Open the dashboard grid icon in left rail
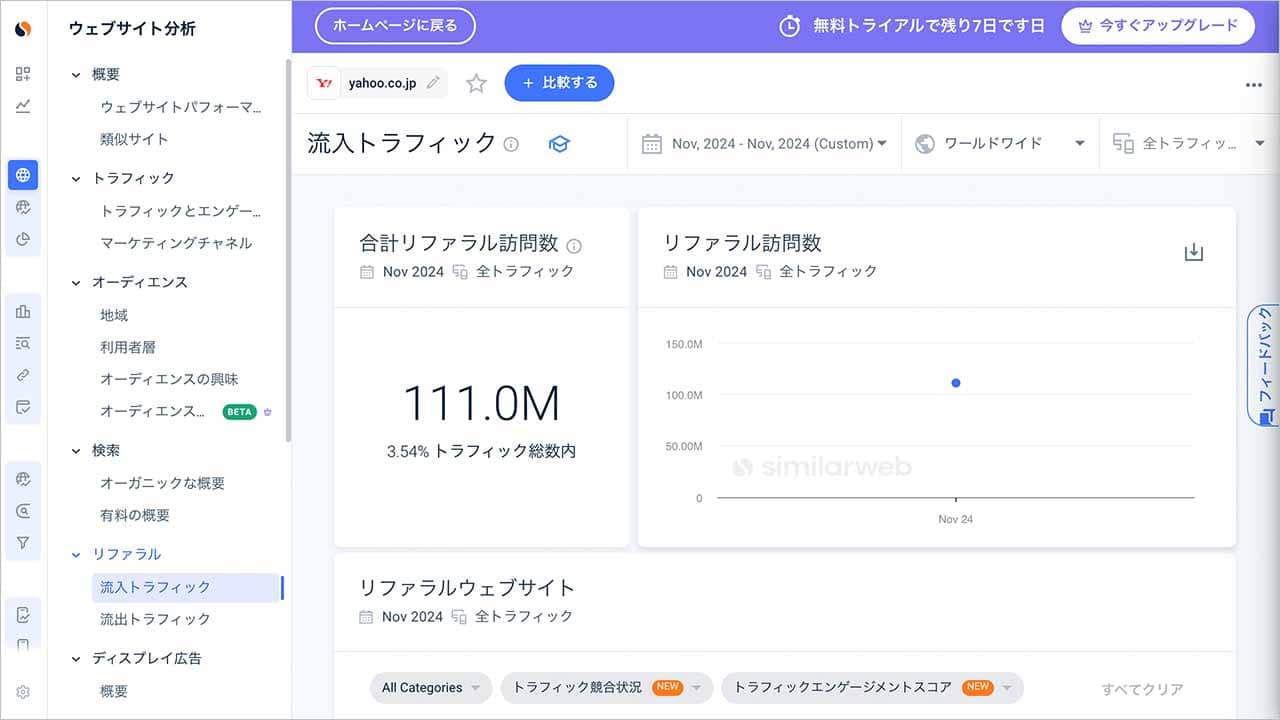Screen dimensions: 1280x720 23,74
